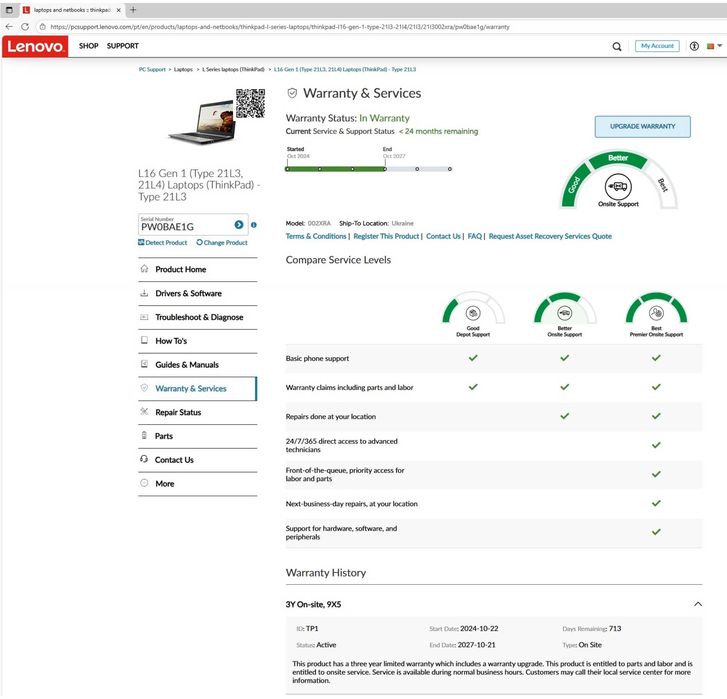Click Good Depot Support gauge icon
This screenshot has height=699, width=727.
[x=473, y=313]
